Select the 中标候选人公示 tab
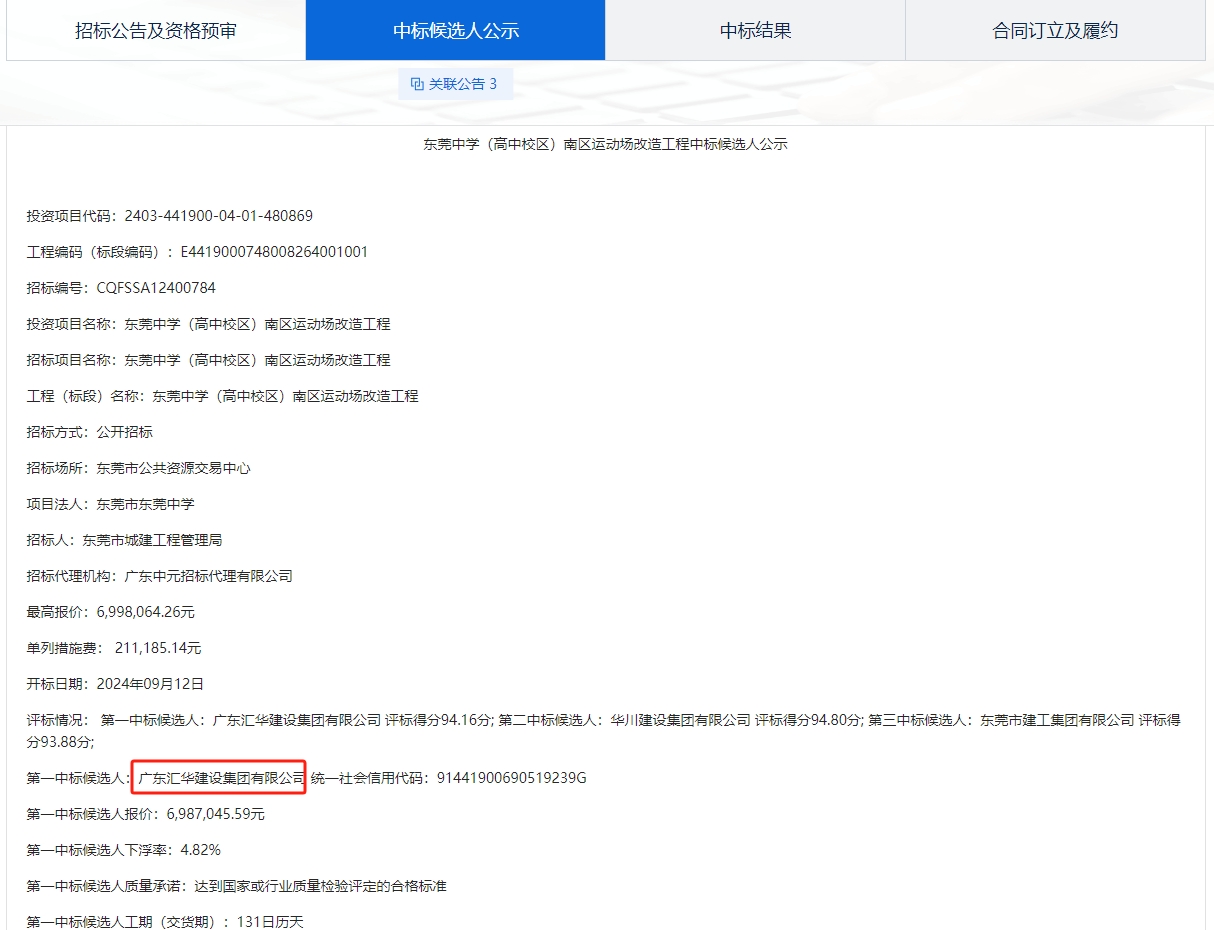 pyautogui.click(x=455, y=30)
